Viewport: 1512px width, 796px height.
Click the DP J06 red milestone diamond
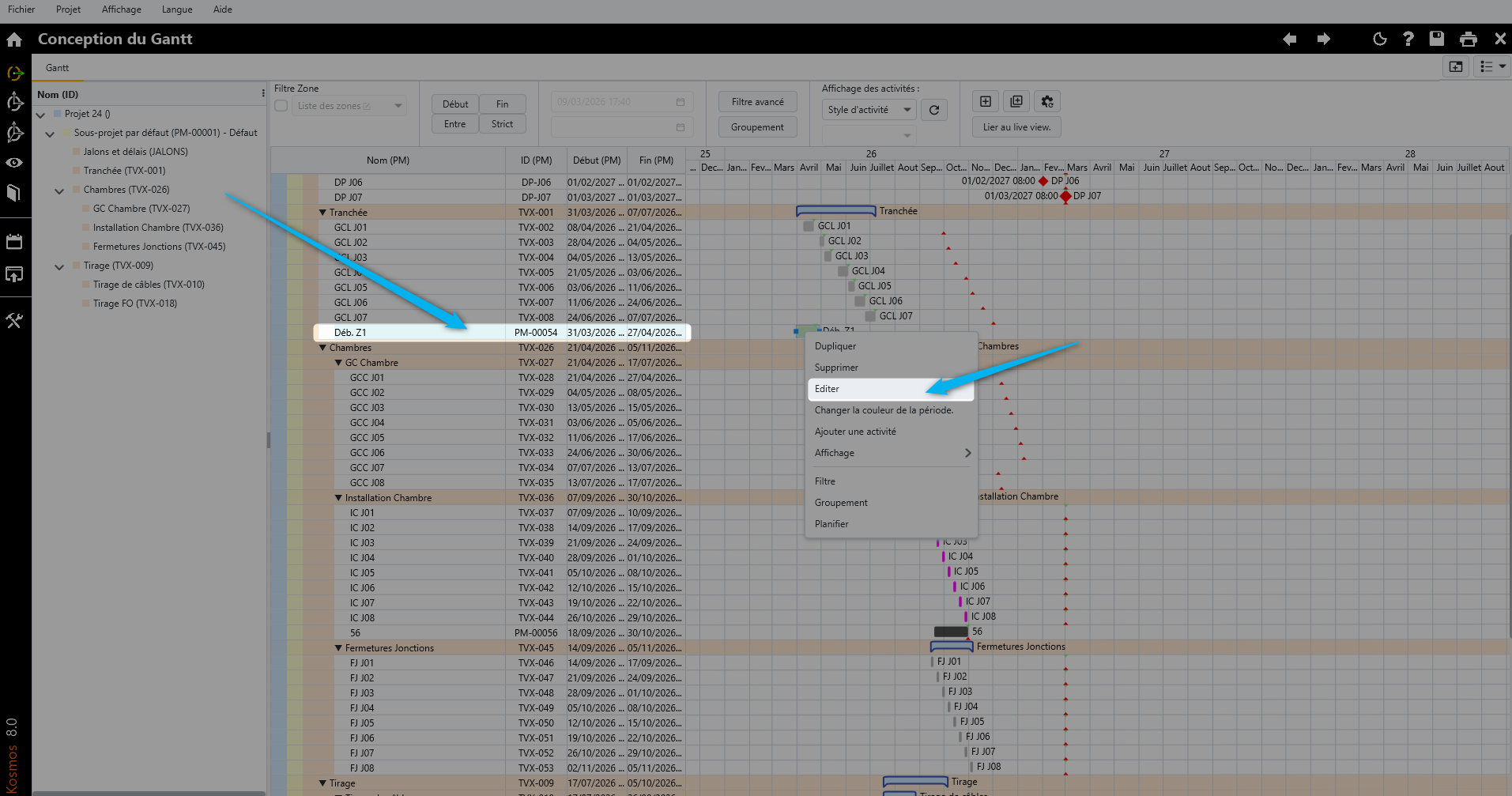1043,181
